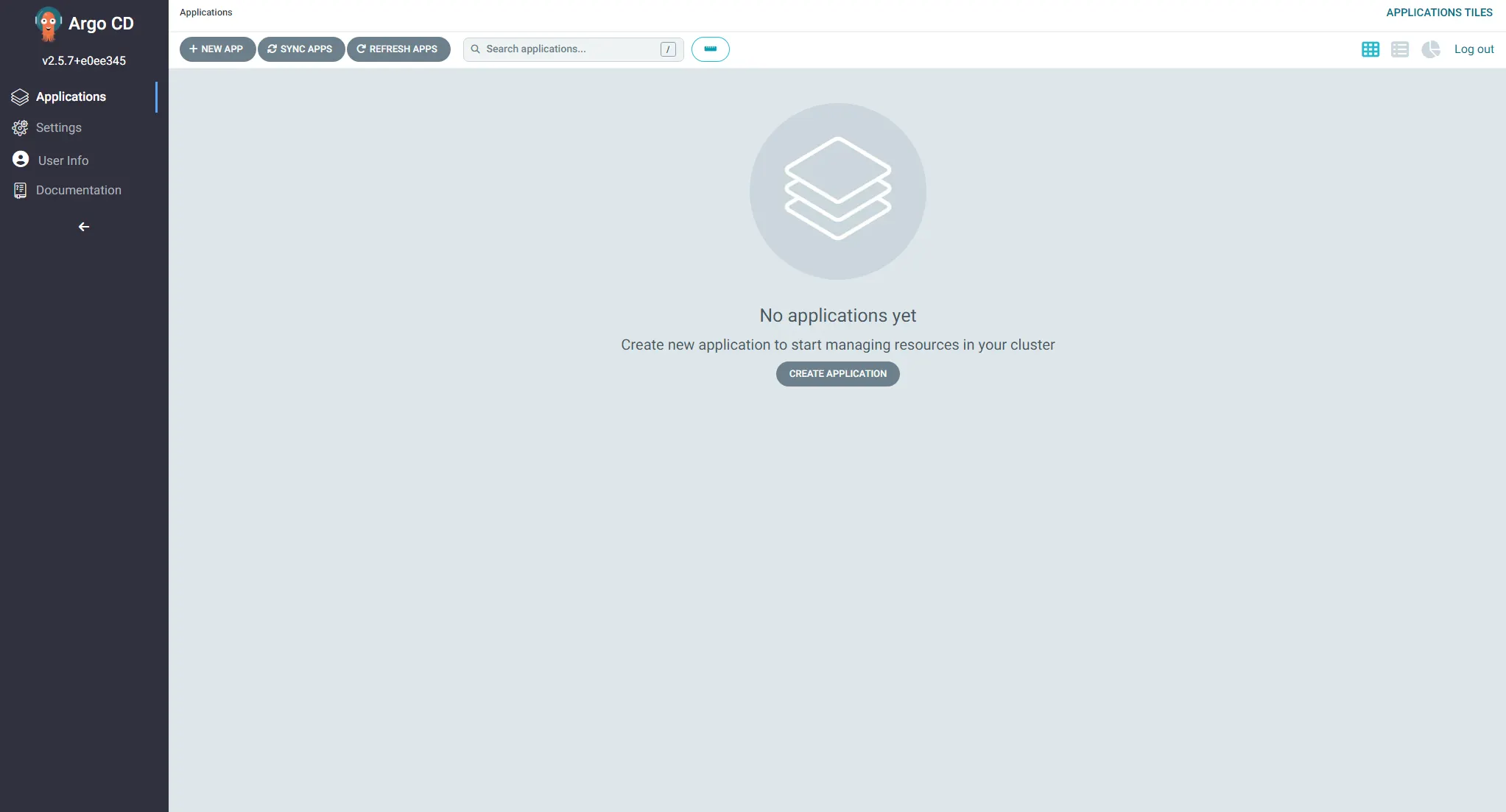The width and height of the screenshot is (1506, 812).
Task: Click the magnifier icon in search box
Action: click(475, 49)
